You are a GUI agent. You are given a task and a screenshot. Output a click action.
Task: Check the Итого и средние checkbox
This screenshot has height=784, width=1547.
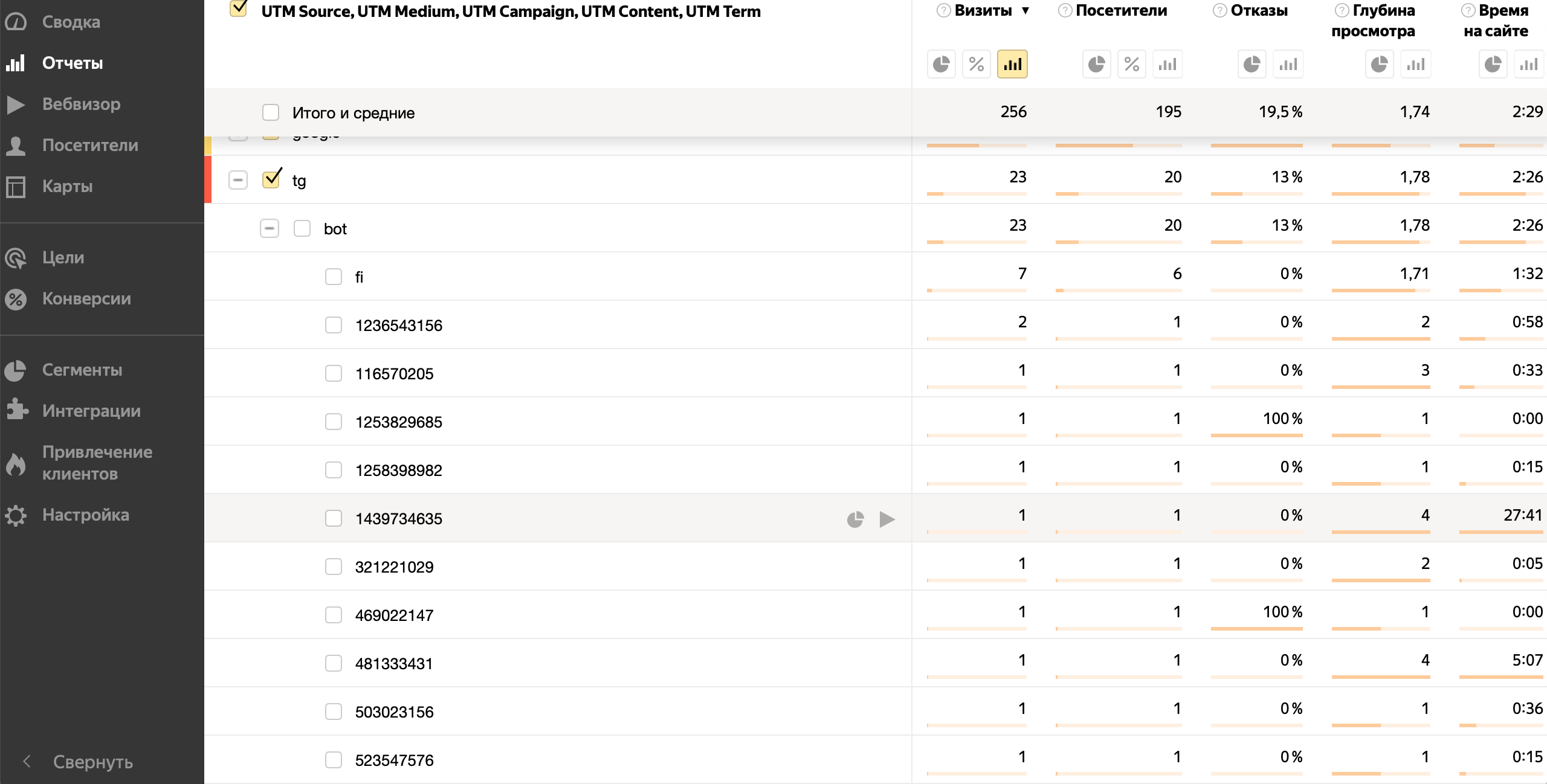(x=271, y=112)
